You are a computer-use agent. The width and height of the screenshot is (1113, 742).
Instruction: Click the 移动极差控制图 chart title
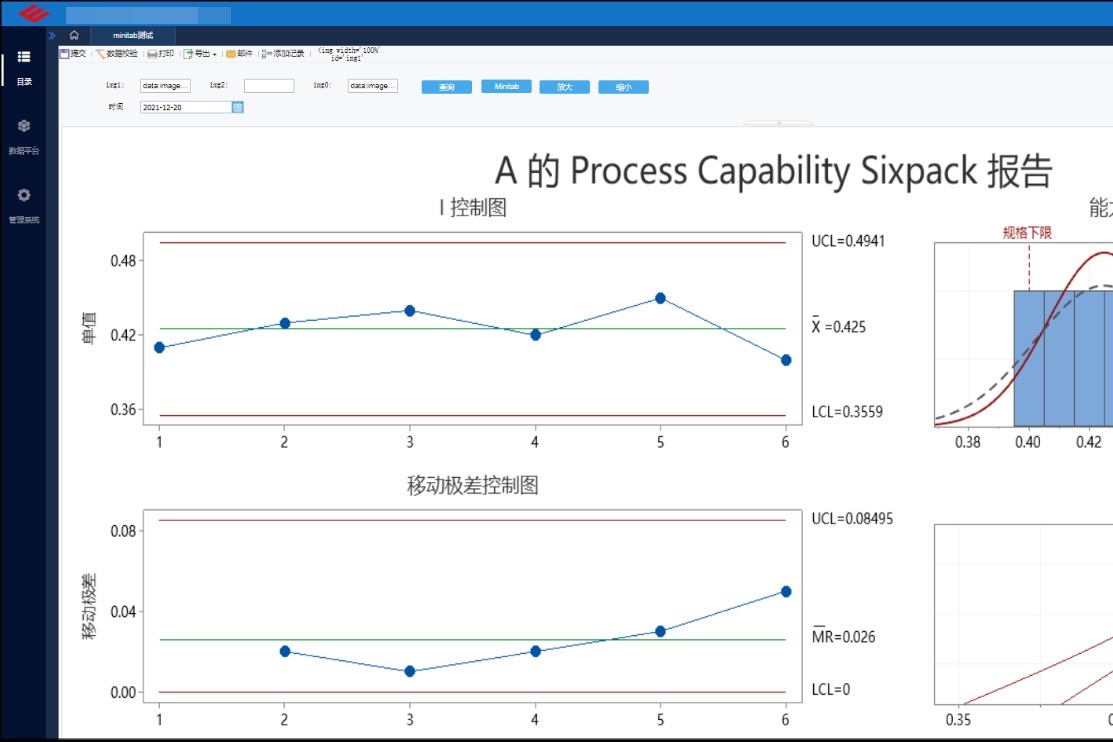click(473, 486)
